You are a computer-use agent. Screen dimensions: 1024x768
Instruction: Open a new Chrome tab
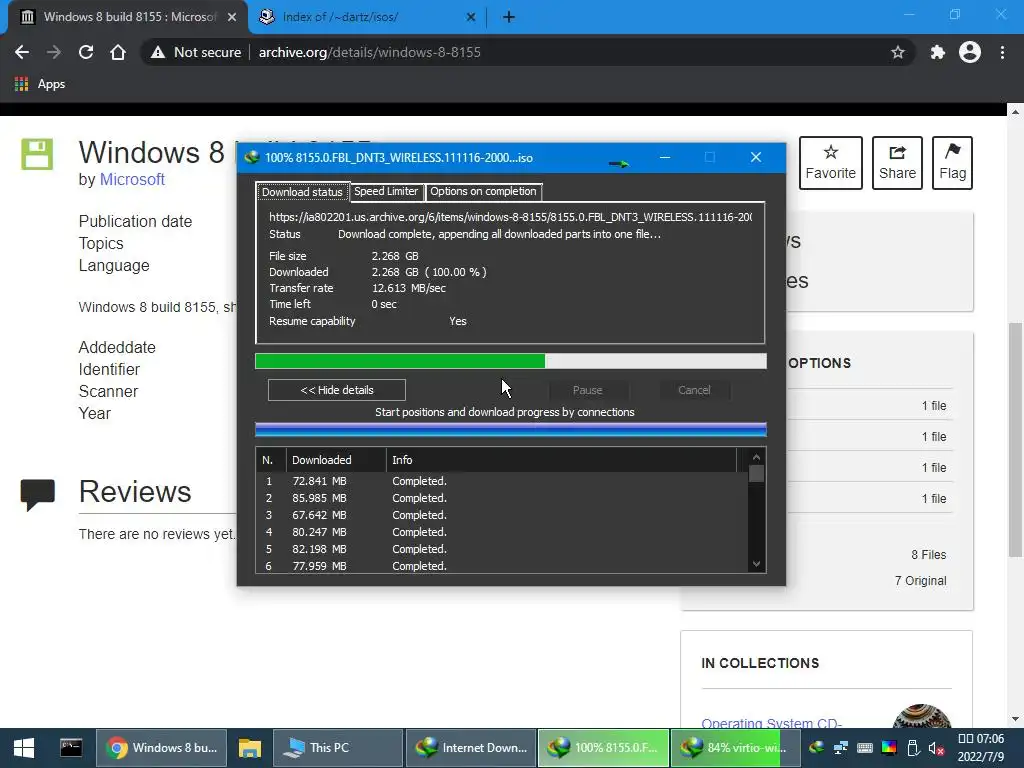509,17
